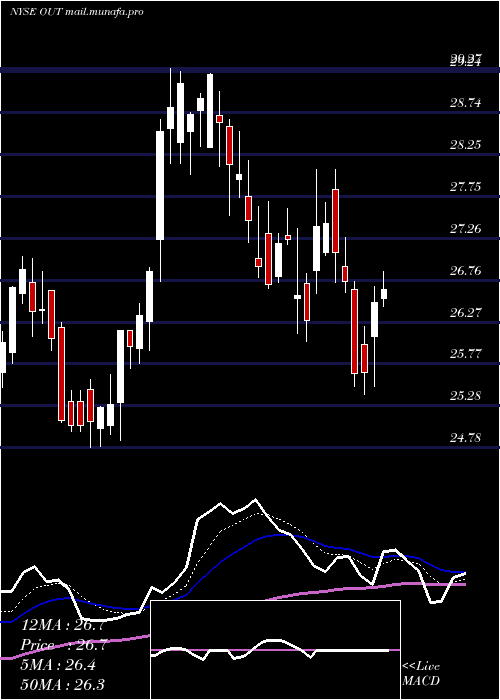The height and width of the screenshot is (700, 500).
Task: Click the 27.75 price level label
Action: [466, 187]
